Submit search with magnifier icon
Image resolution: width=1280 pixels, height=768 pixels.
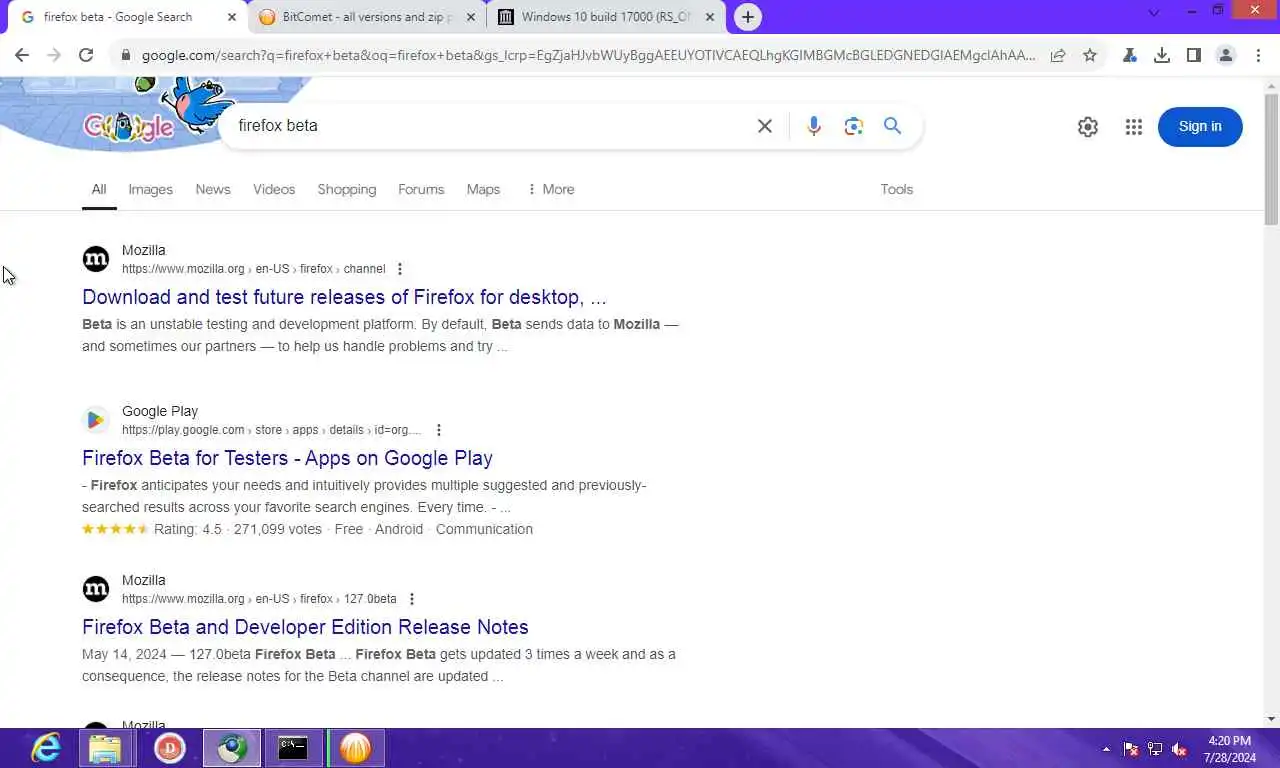(x=892, y=126)
